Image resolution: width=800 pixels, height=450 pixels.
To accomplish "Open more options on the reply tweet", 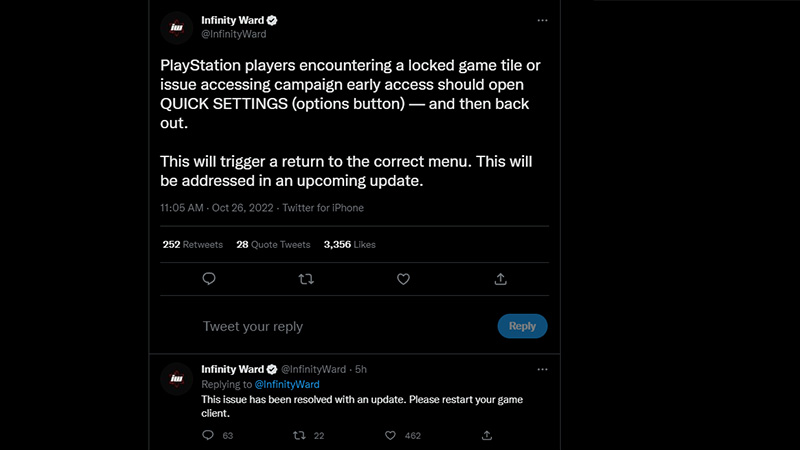I will (x=542, y=369).
